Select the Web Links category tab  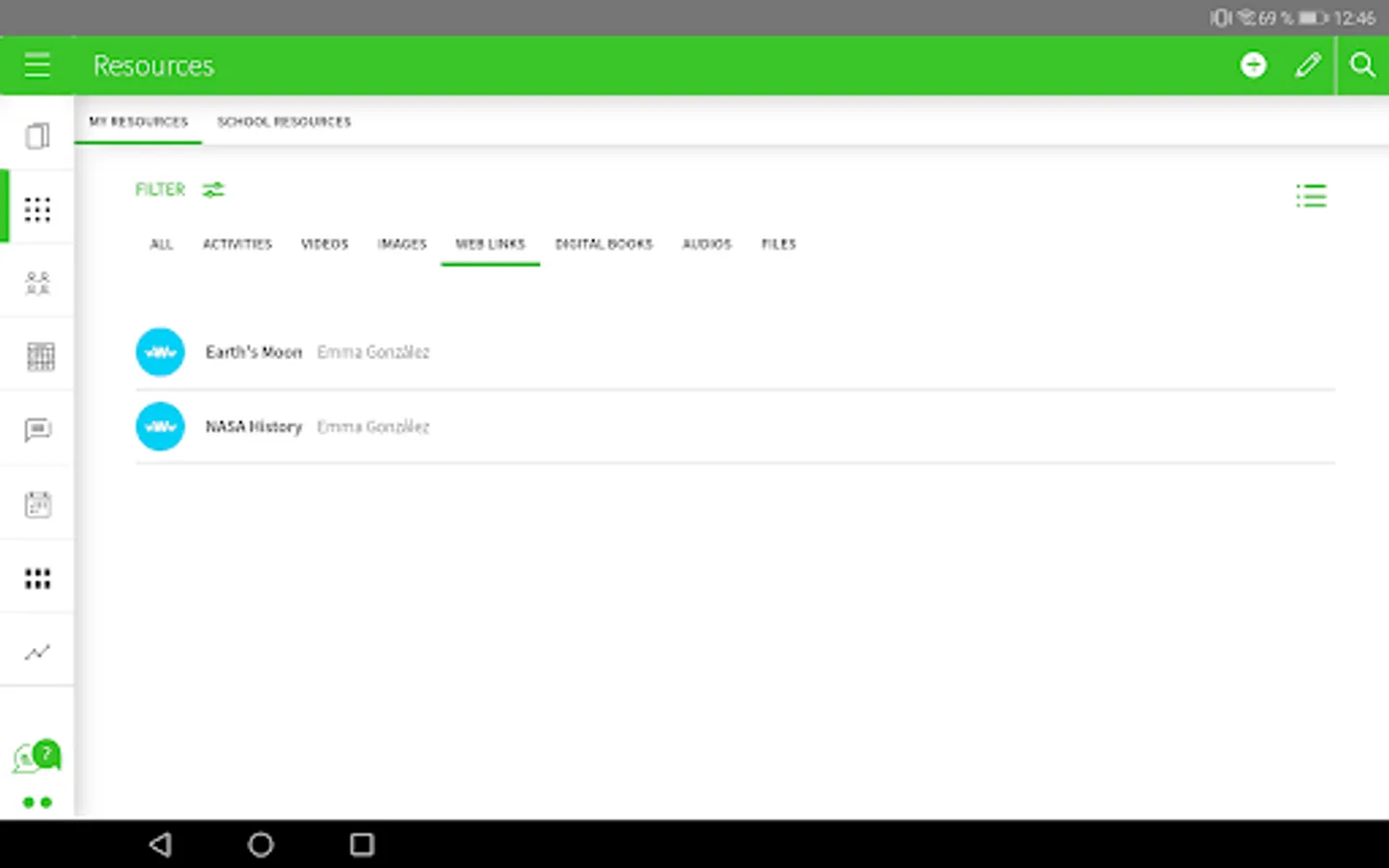point(490,244)
